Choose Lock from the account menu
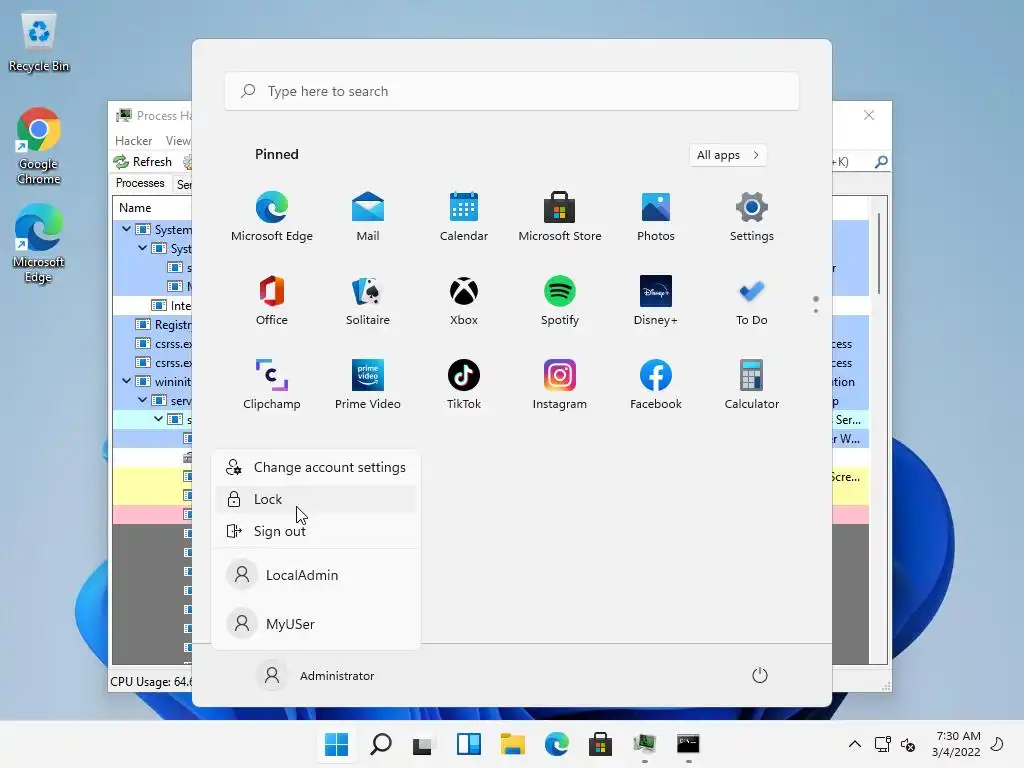This screenshot has height=768, width=1024. [x=316, y=499]
